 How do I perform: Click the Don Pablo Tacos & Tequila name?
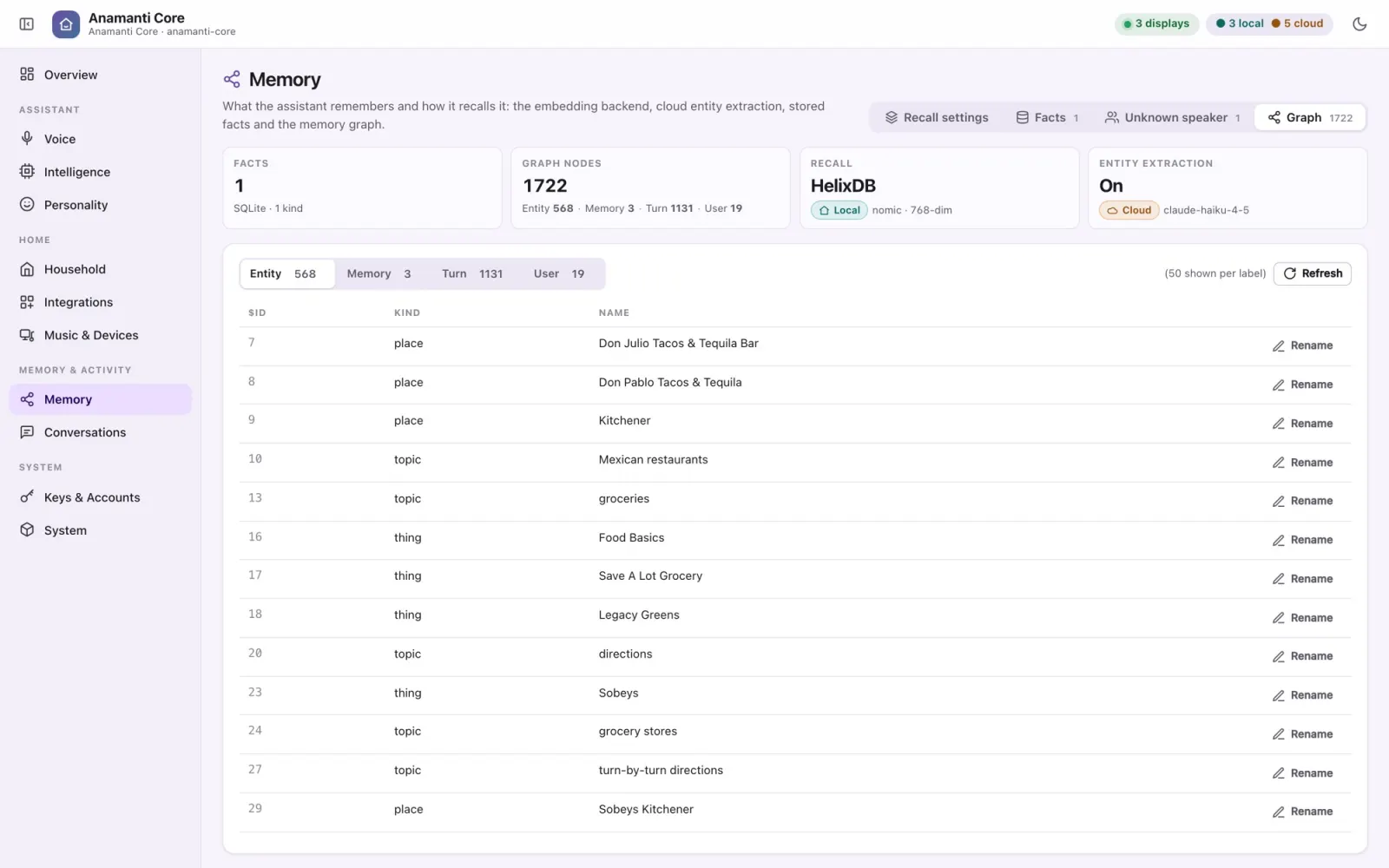670,383
